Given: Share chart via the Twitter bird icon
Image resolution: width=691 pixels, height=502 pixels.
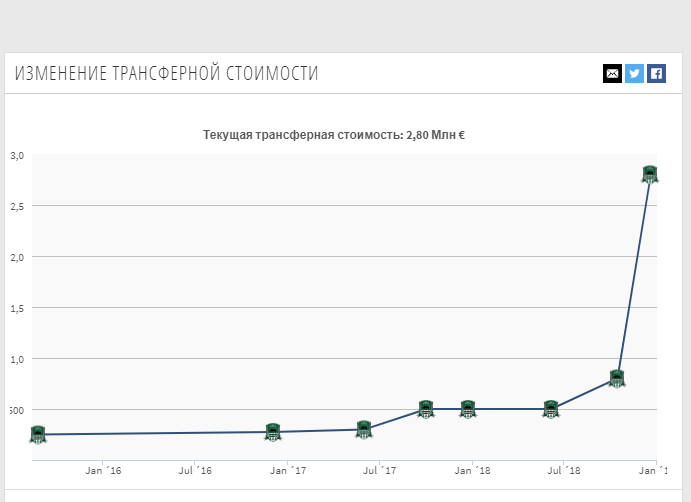Looking at the screenshot, I should click(634, 73).
